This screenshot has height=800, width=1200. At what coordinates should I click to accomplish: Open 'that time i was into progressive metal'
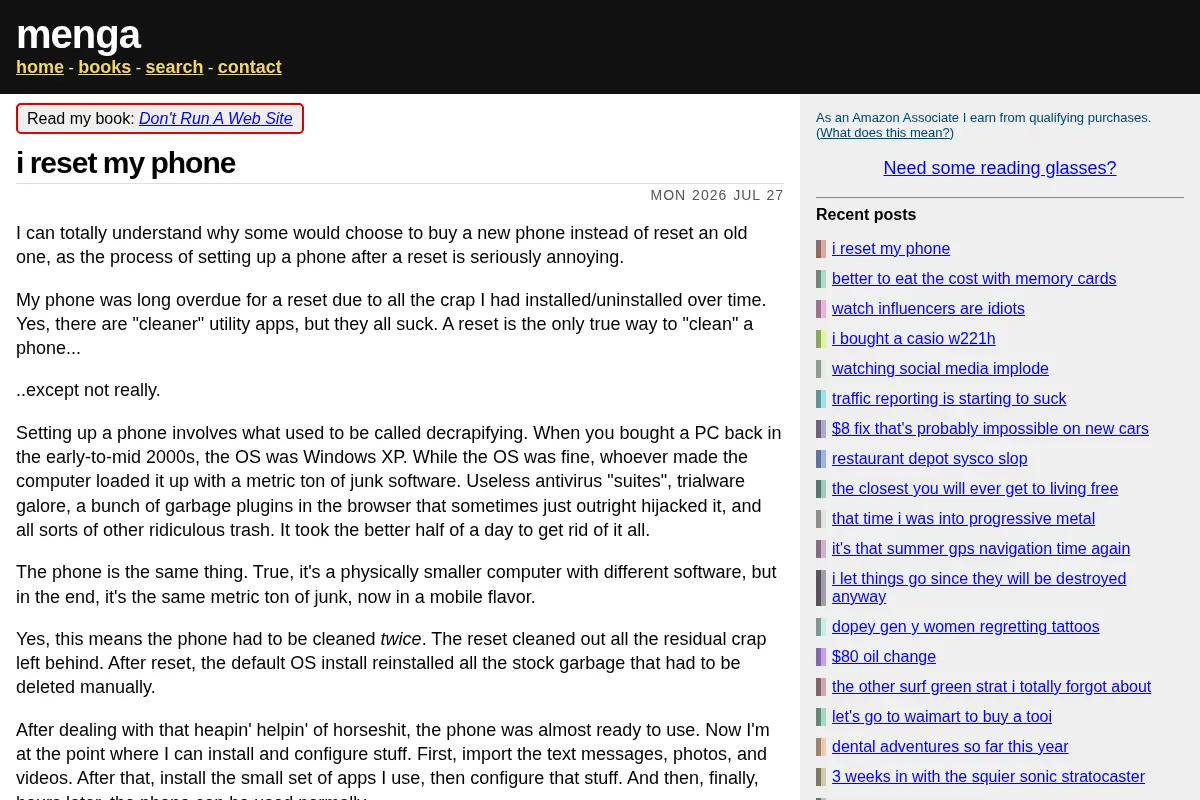(963, 519)
